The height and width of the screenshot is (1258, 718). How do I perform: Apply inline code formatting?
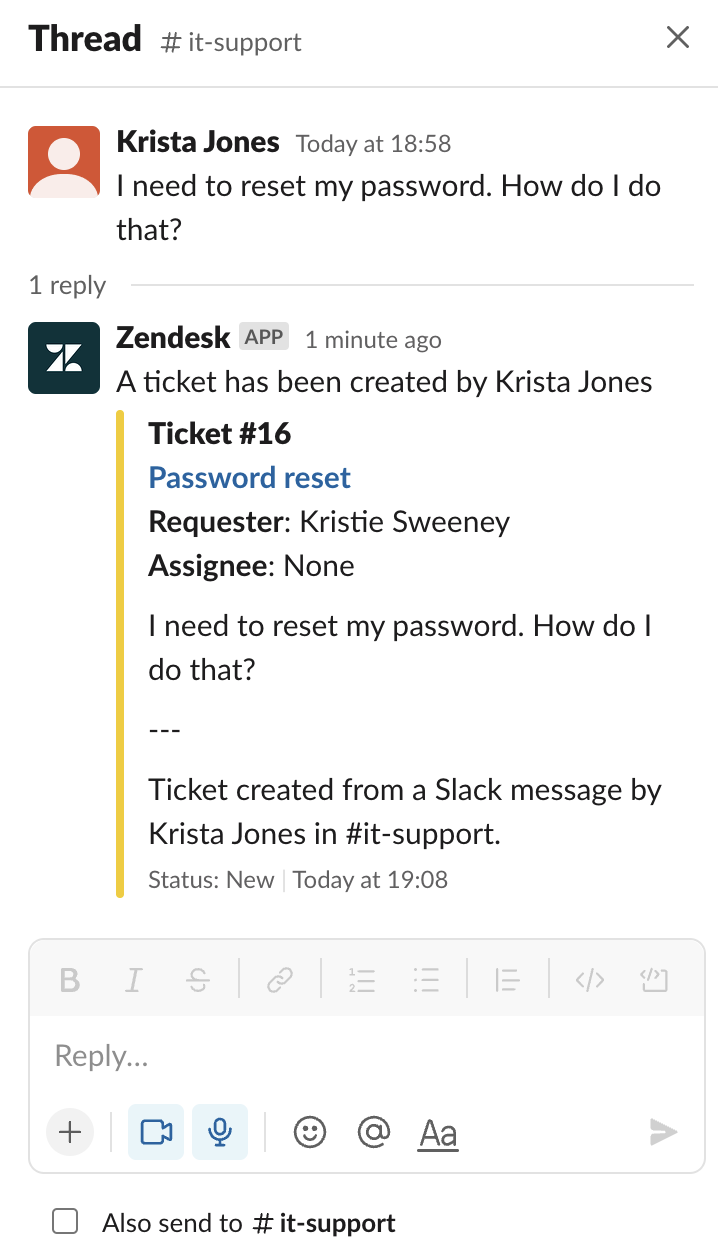tap(589, 980)
